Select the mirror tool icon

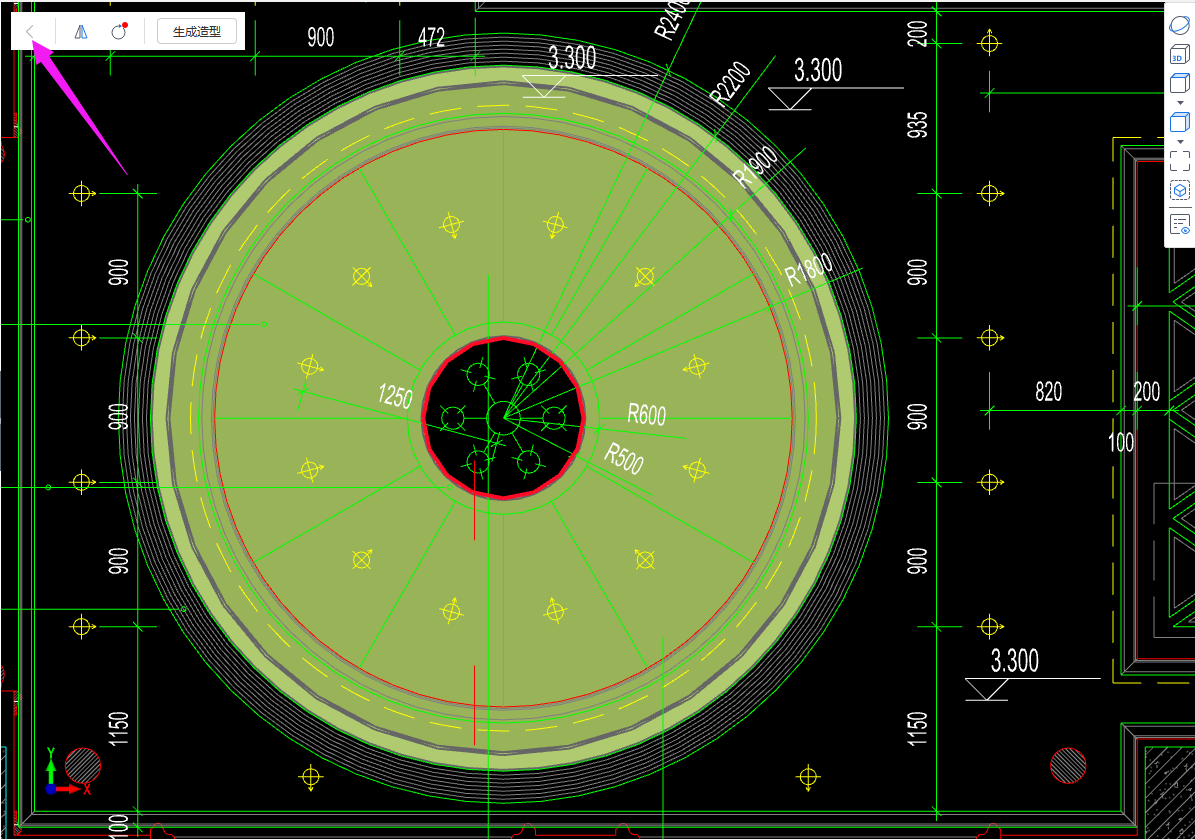[x=81, y=31]
